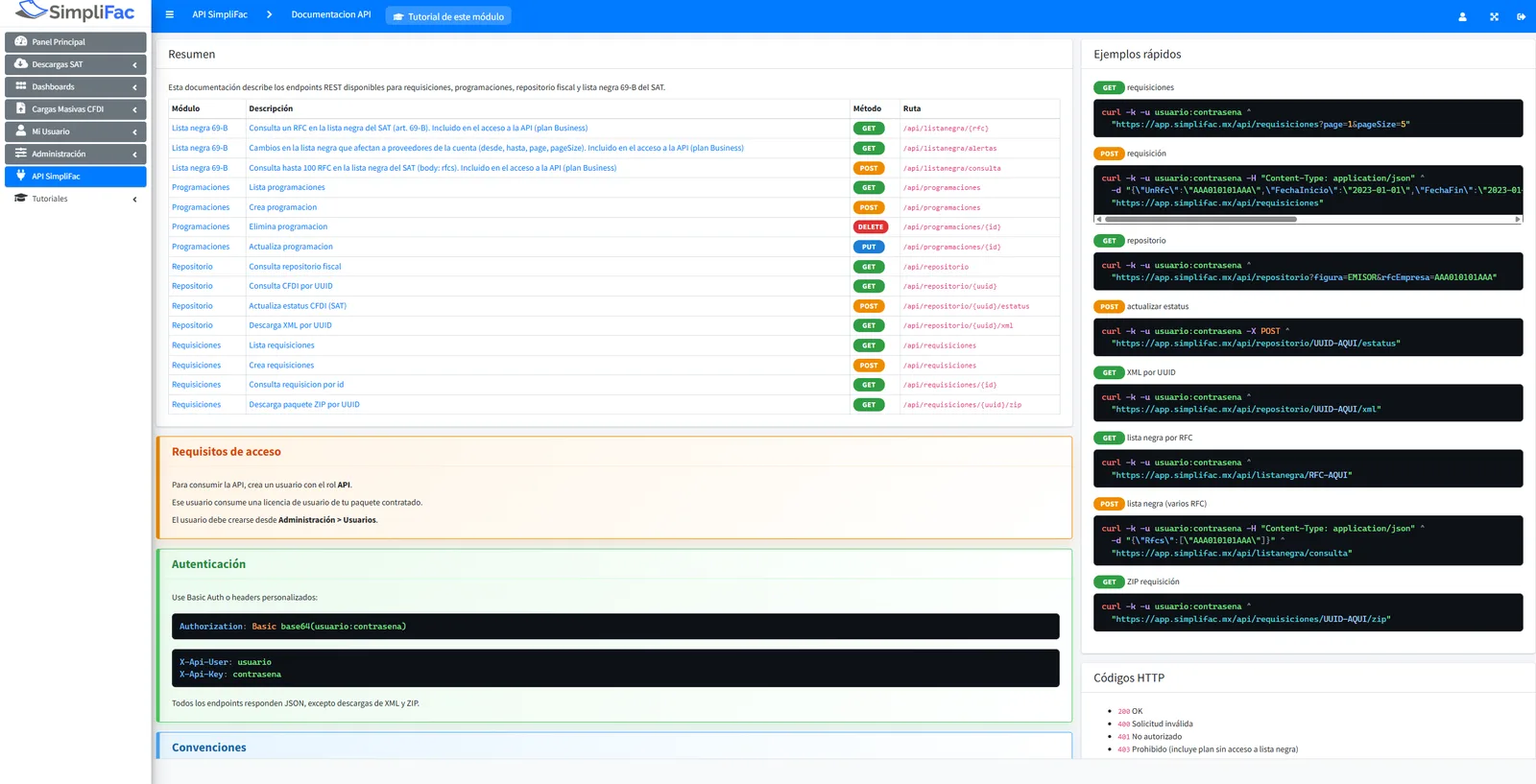Click the graduation cap icon in tutorial button
The width and height of the screenshot is (1536, 784).
point(398,16)
